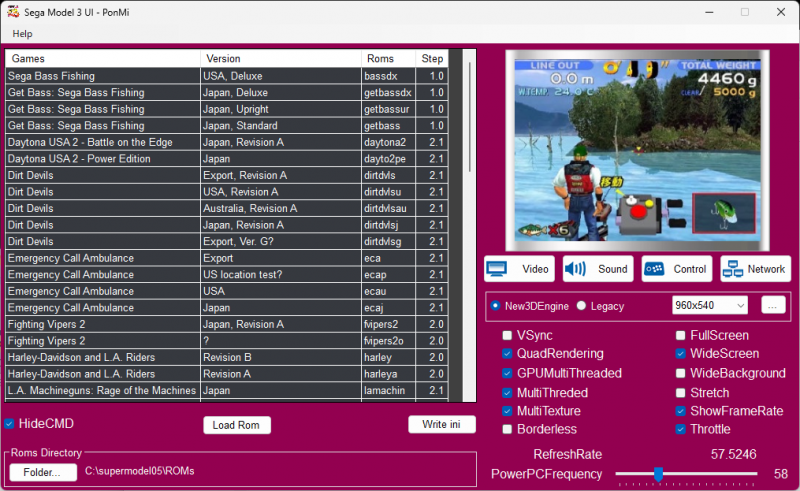Click the Load Rom button
800x491 pixels.
click(x=237, y=425)
